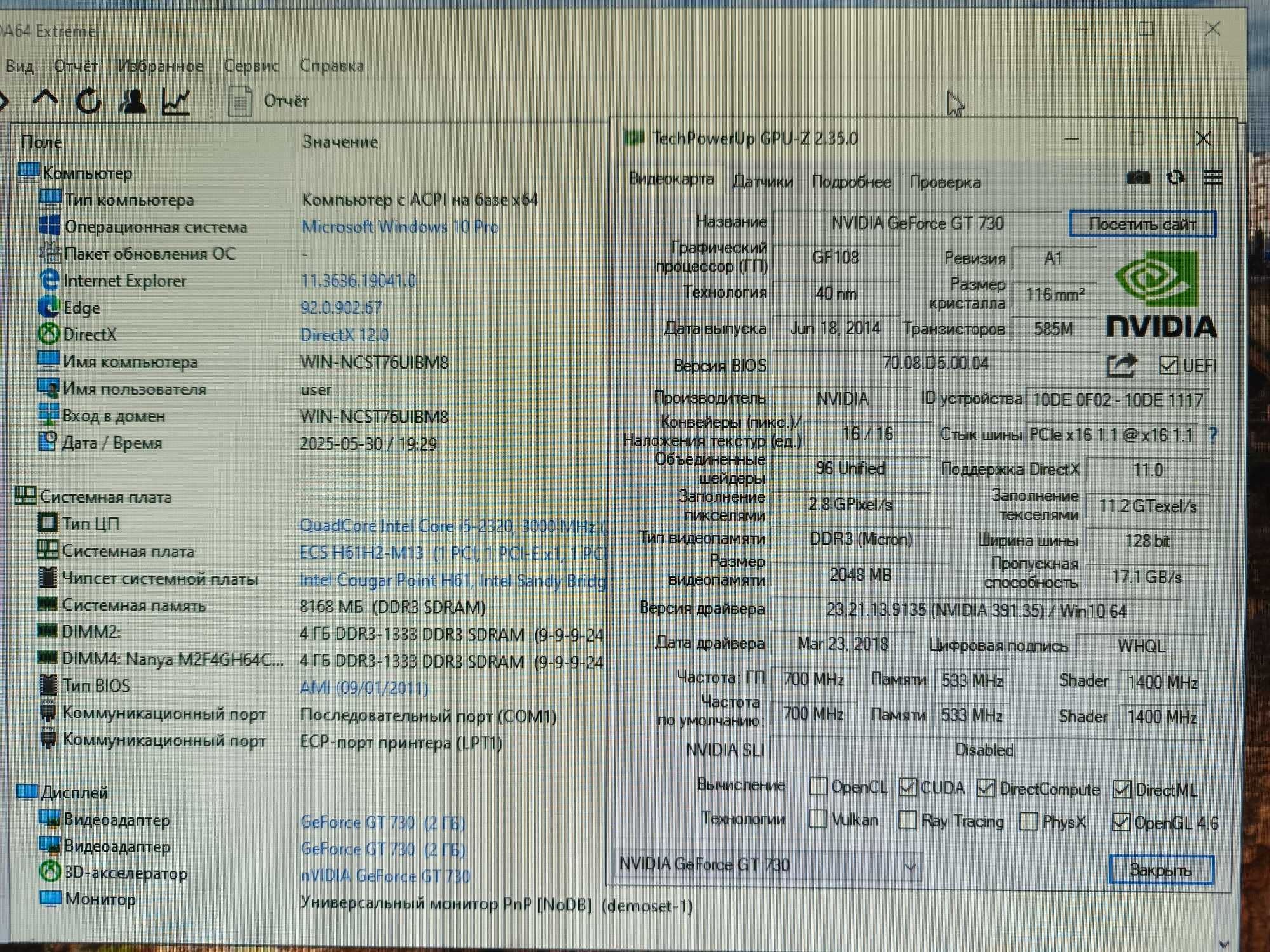This screenshot has width=1270, height=952.
Task: Open the GPU-Z hamburger menu
Action: tap(1213, 178)
